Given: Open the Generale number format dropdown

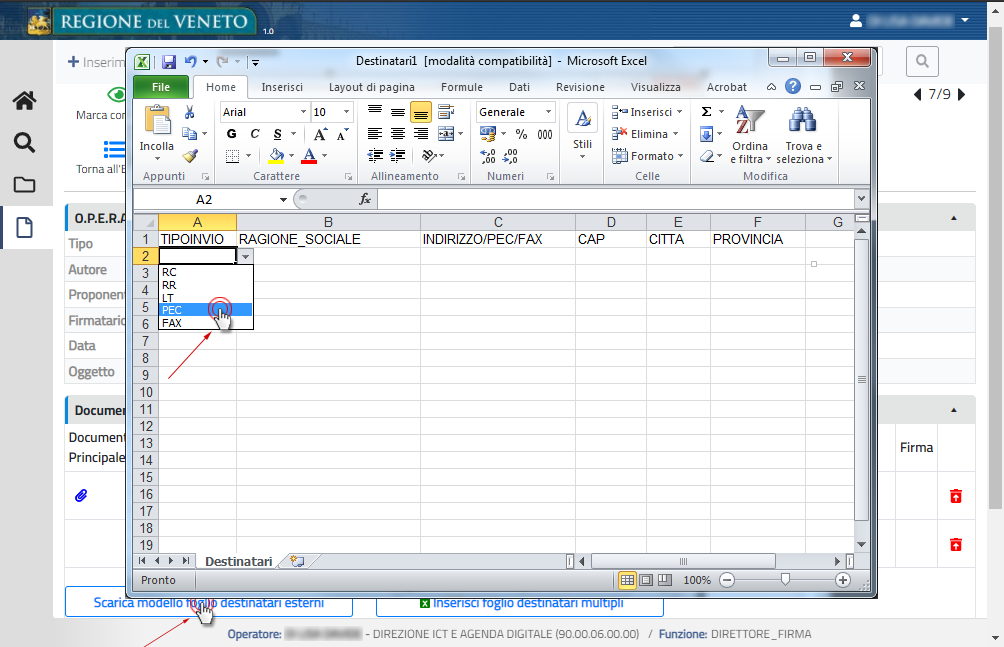Looking at the screenshot, I should 548,112.
